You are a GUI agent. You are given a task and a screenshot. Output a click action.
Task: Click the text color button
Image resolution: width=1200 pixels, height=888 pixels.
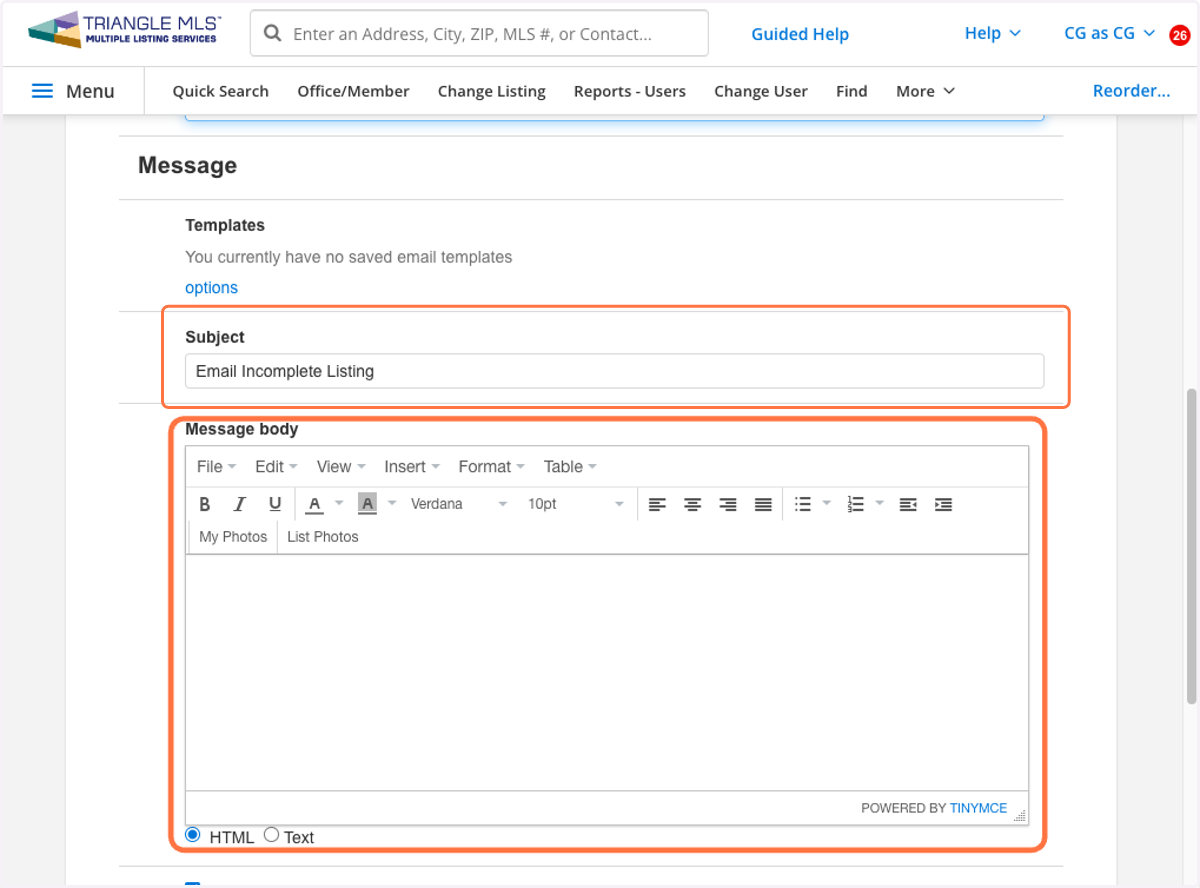[x=315, y=504]
